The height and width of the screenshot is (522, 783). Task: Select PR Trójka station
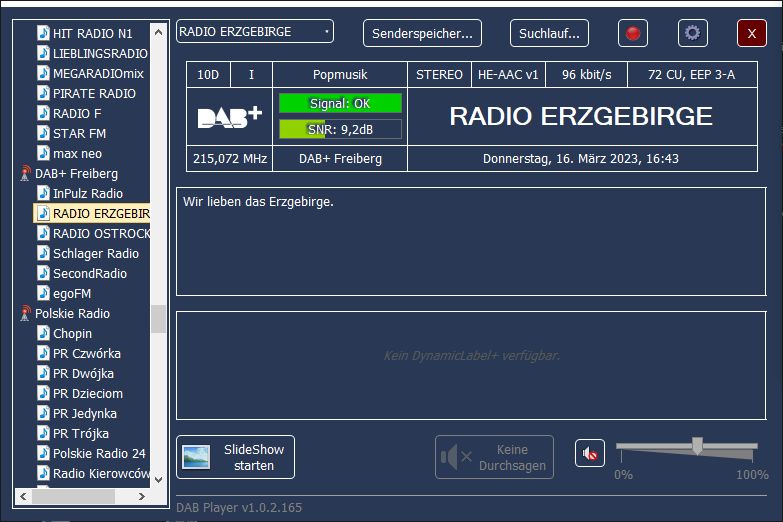81,433
